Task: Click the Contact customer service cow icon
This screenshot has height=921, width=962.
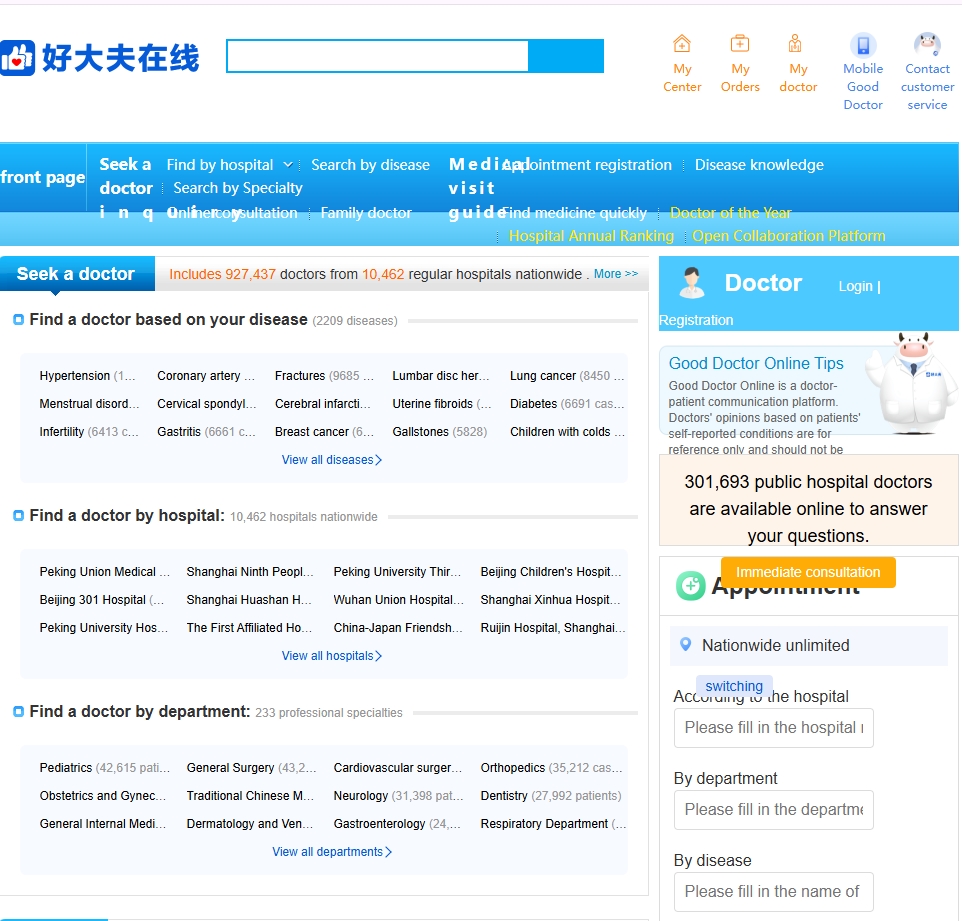Action: [x=927, y=45]
